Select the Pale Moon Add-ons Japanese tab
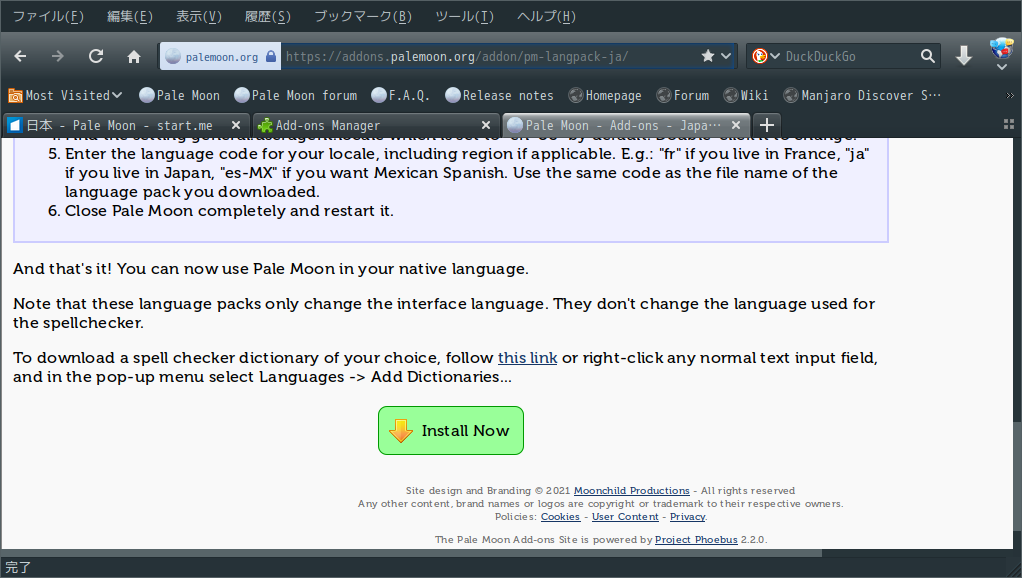 [x=626, y=125]
